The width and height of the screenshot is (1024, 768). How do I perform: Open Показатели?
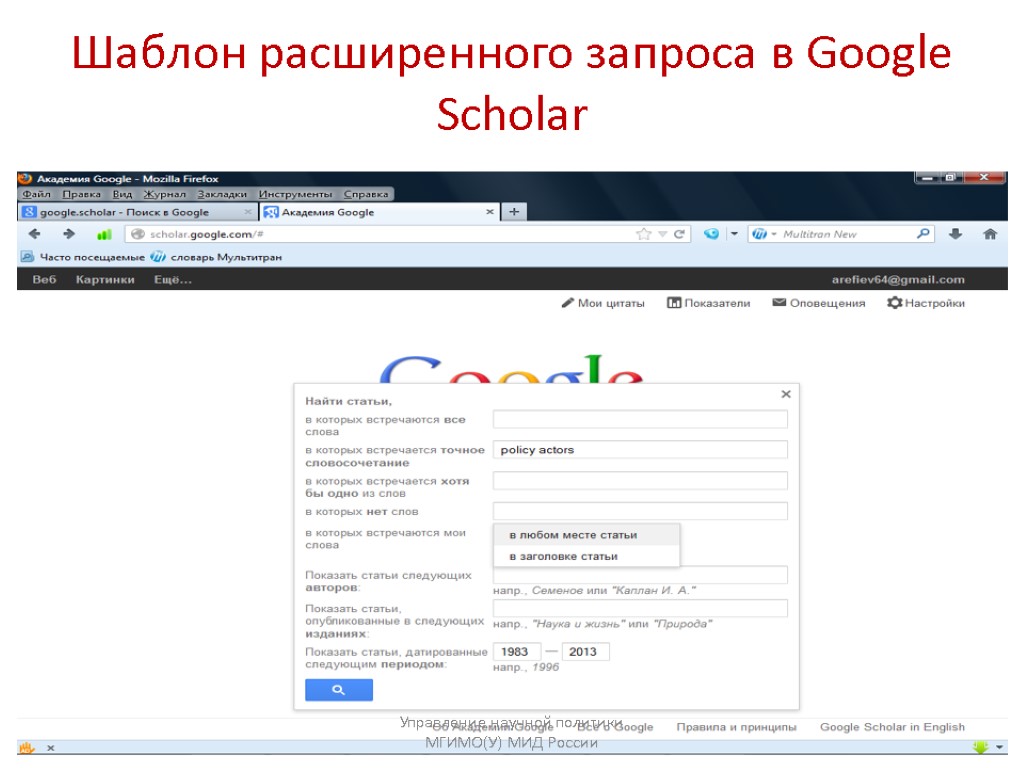709,303
